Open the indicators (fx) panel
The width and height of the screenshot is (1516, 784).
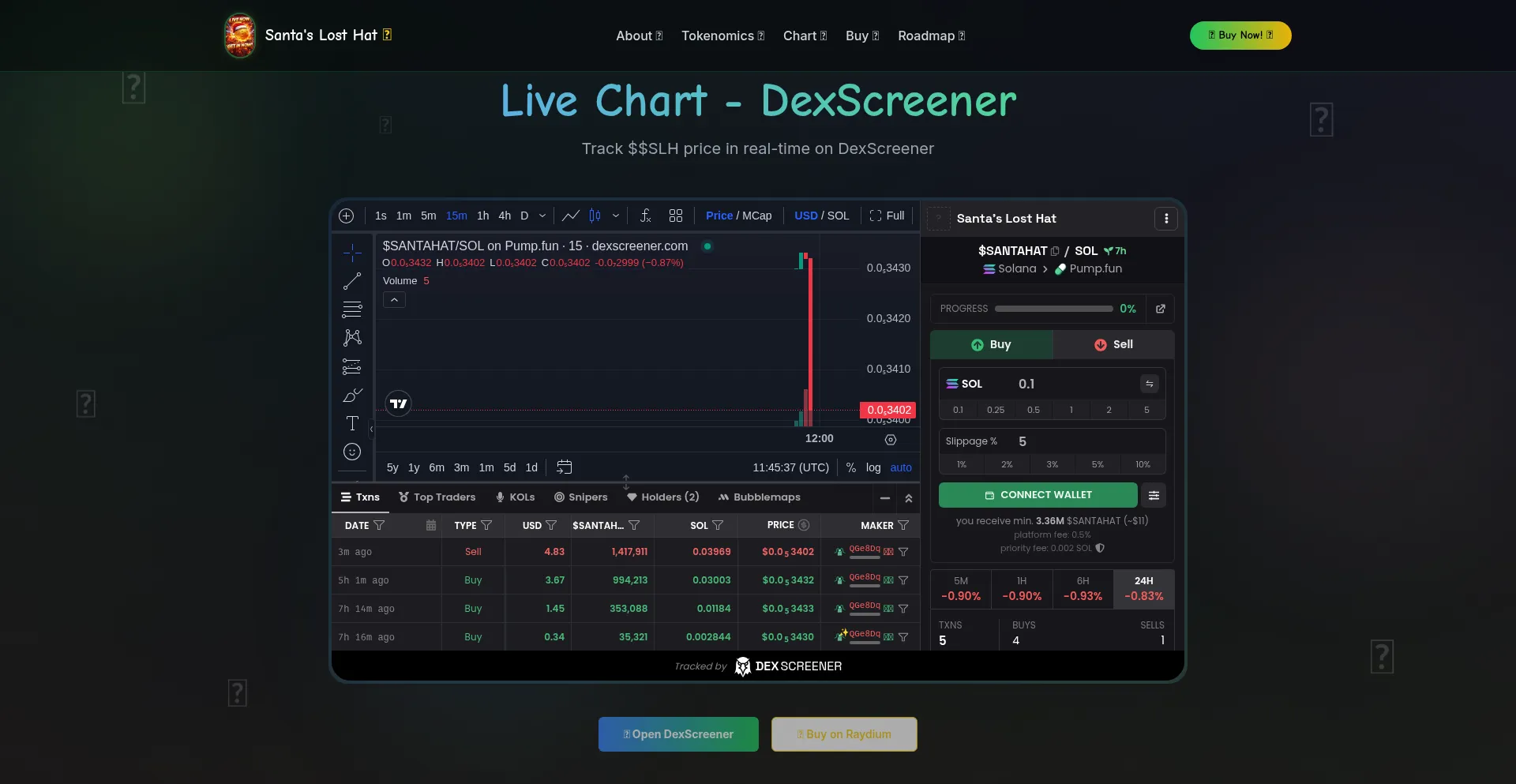pos(646,216)
